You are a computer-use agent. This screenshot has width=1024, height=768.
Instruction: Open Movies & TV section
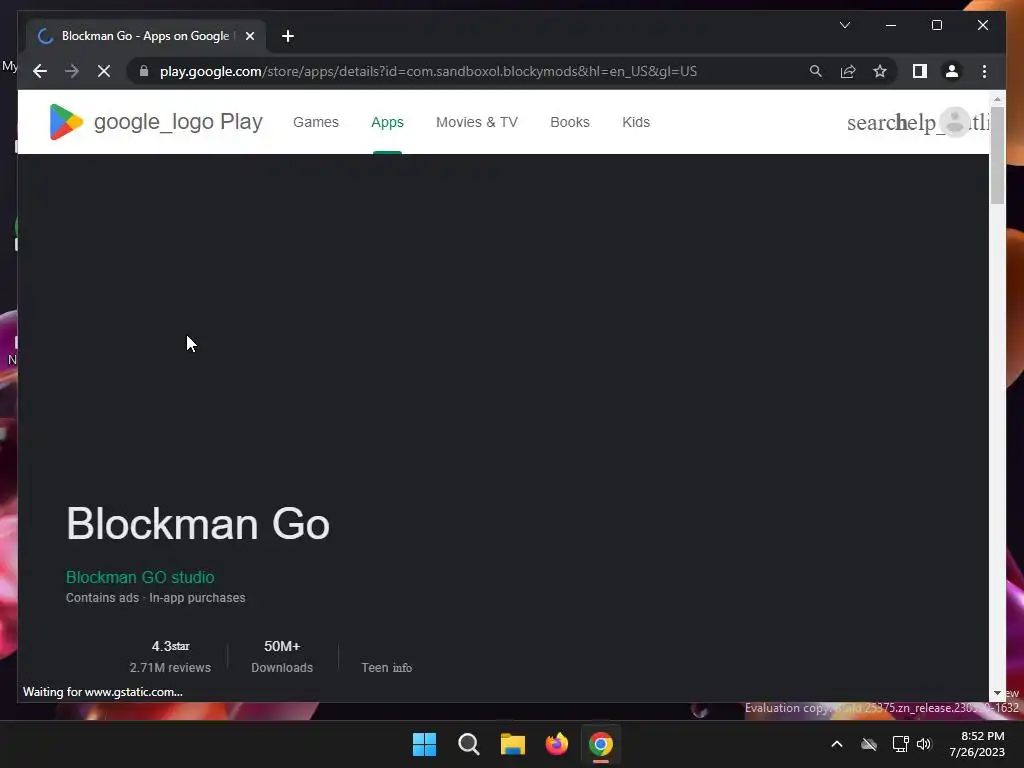pyautogui.click(x=477, y=122)
